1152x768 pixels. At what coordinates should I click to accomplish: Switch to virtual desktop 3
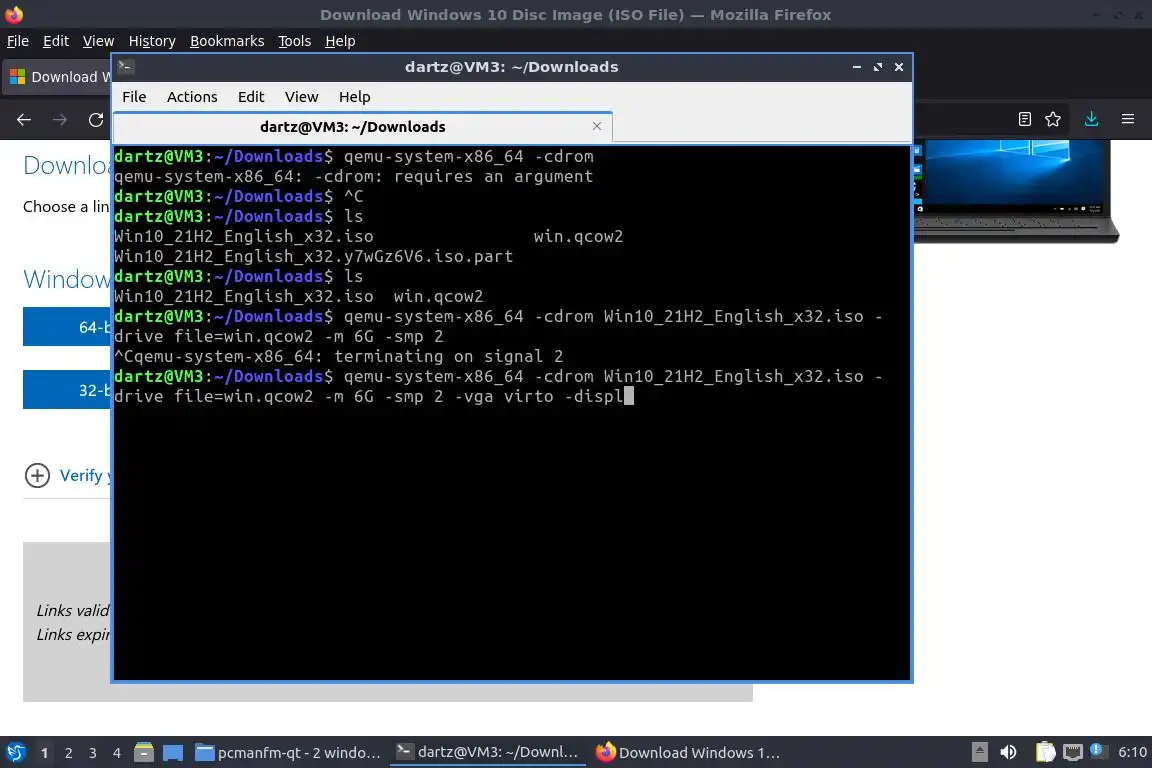[93, 753]
